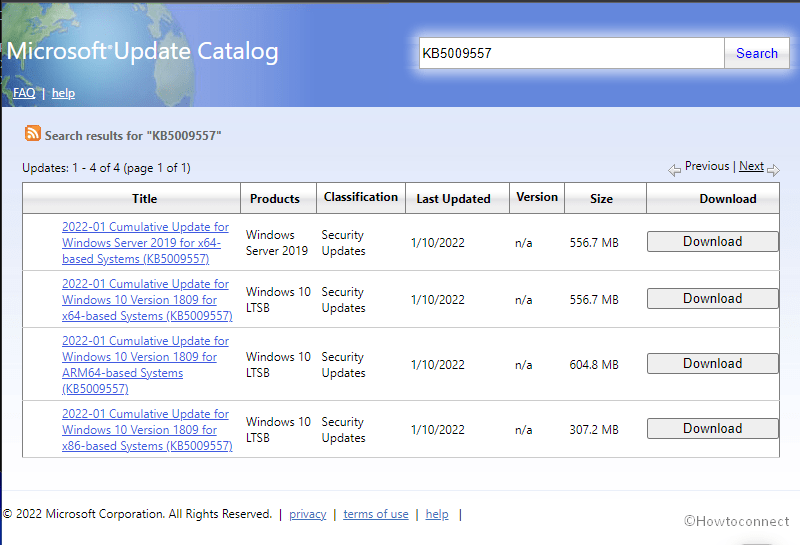Open the privacy link in footer
800x545 pixels.
(x=308, y=514)
